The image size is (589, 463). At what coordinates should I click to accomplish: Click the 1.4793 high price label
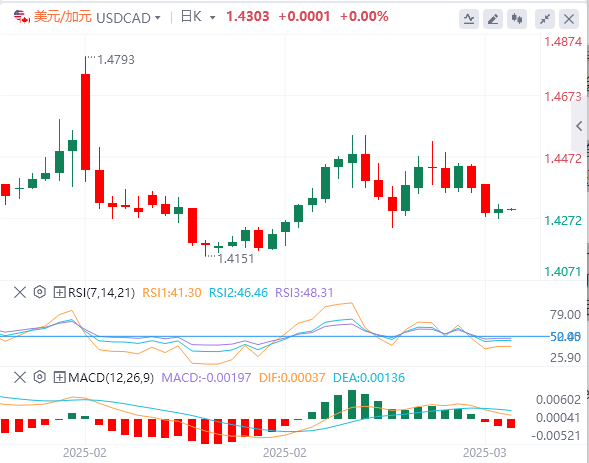click(x=116, y=60)
